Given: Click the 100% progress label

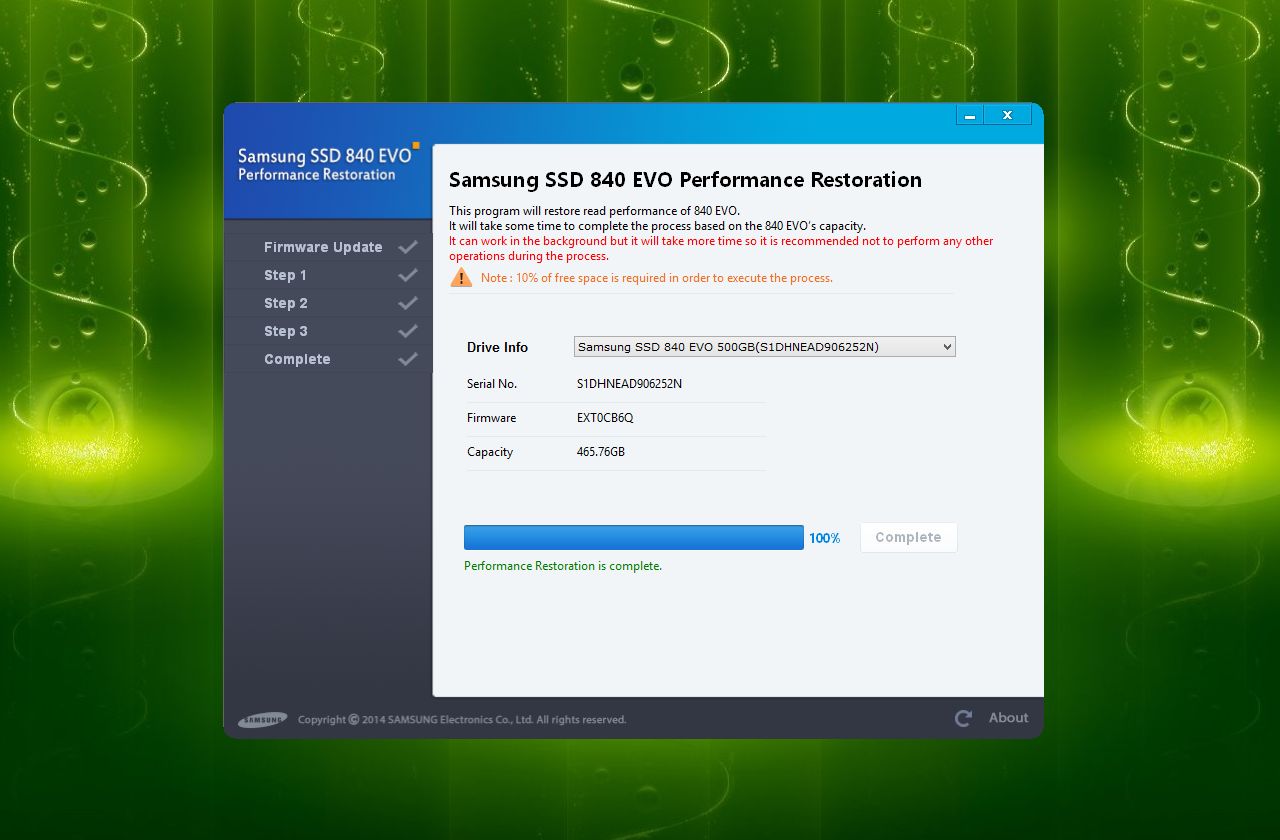Looking at the screenshot, I should click(824, 538).
